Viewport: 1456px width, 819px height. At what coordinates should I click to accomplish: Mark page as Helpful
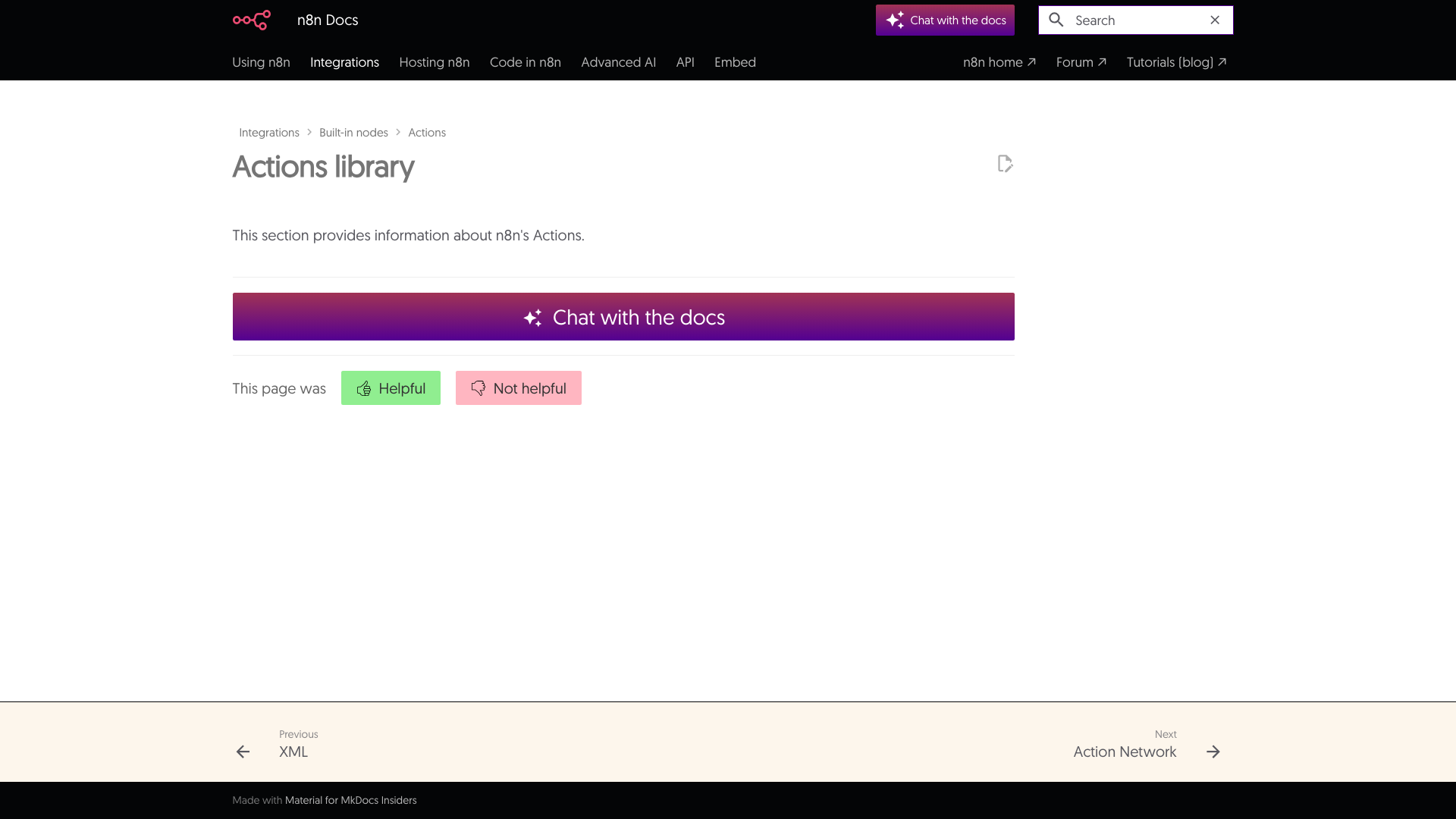(x=391, y=388)
